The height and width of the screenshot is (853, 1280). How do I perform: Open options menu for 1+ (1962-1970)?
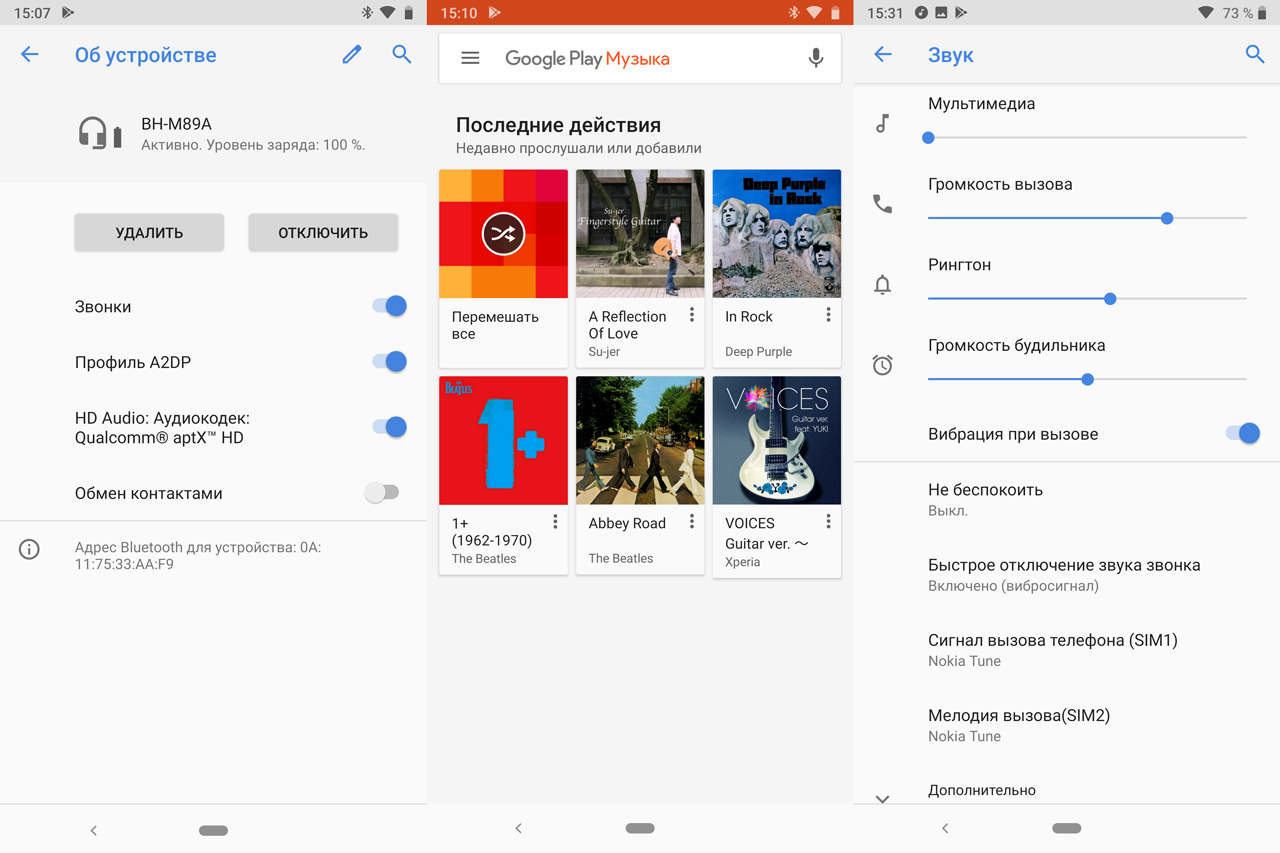point(555,522)
